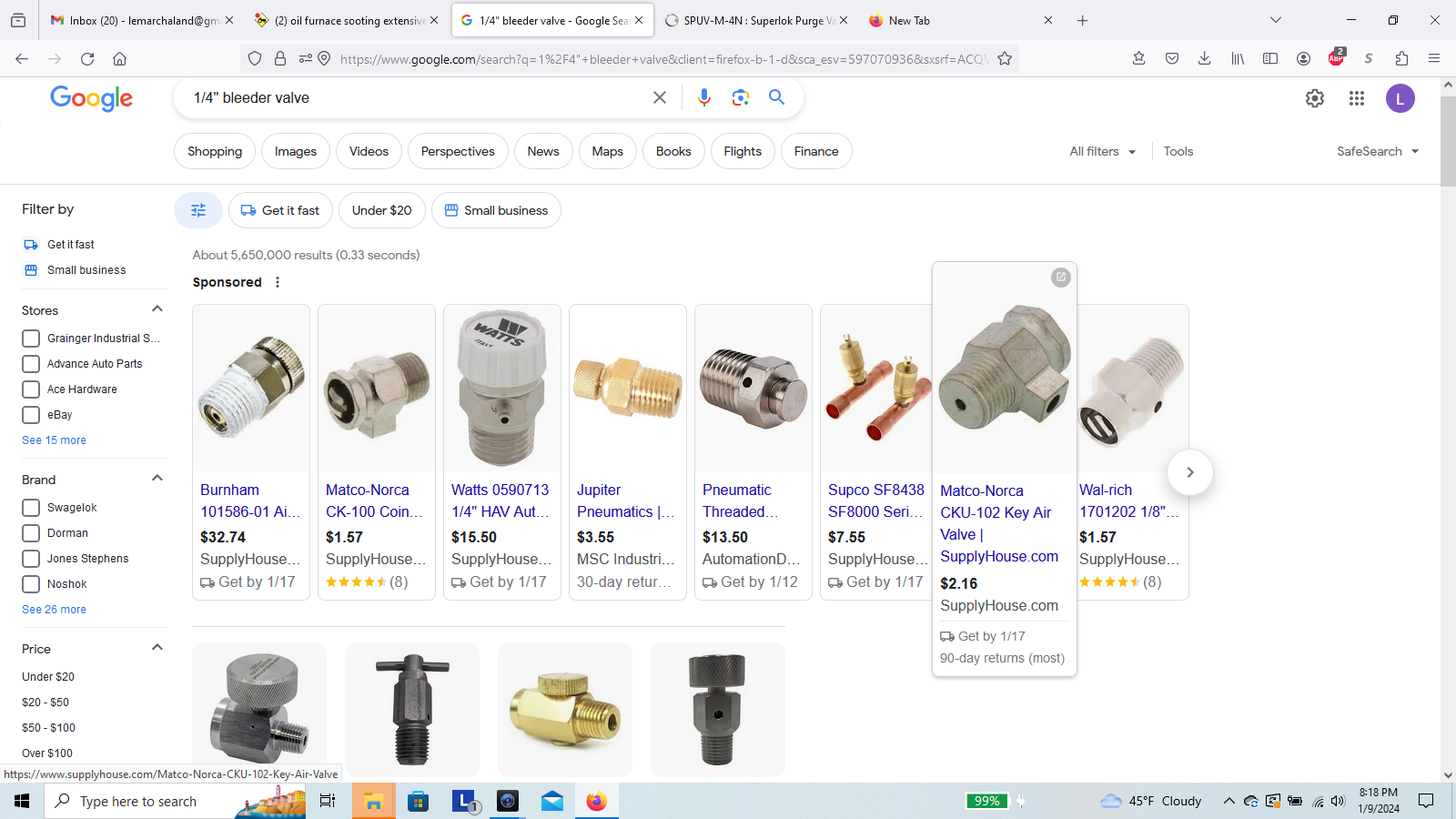
Task: Click Firefox icon in taskbar
Action: coord(596,801)
